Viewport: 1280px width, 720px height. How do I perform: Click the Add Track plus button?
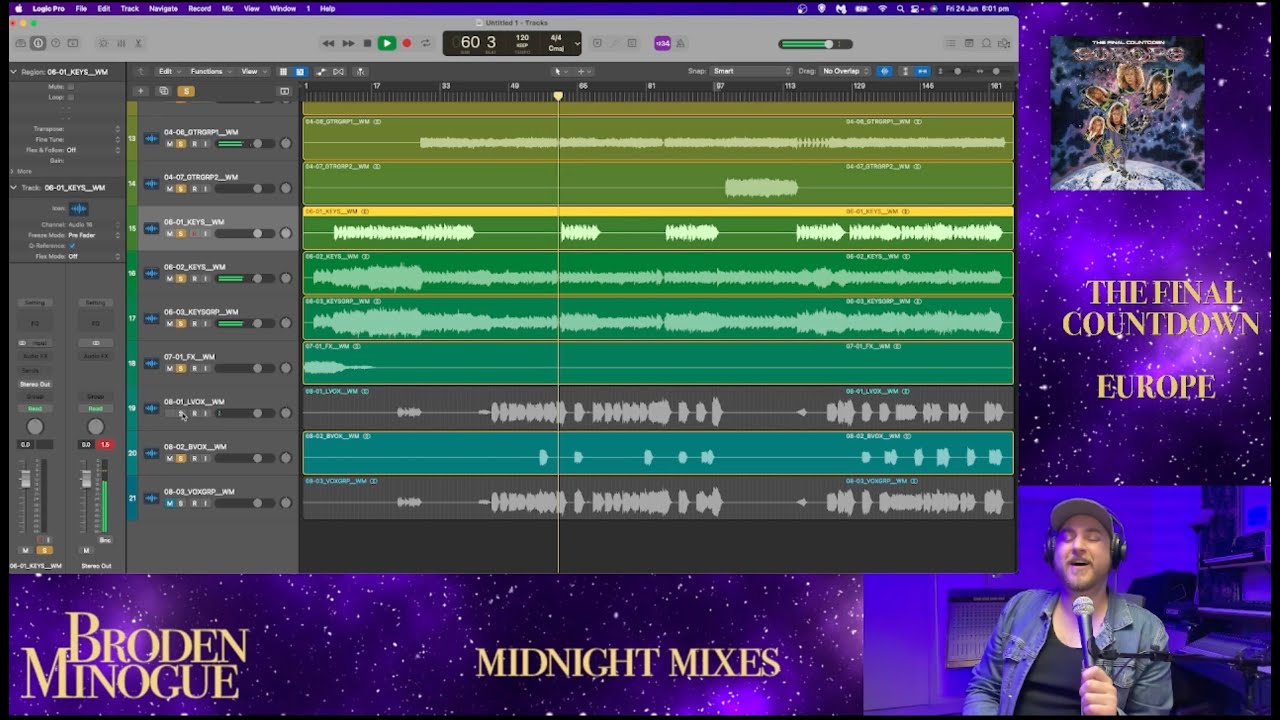140,91
